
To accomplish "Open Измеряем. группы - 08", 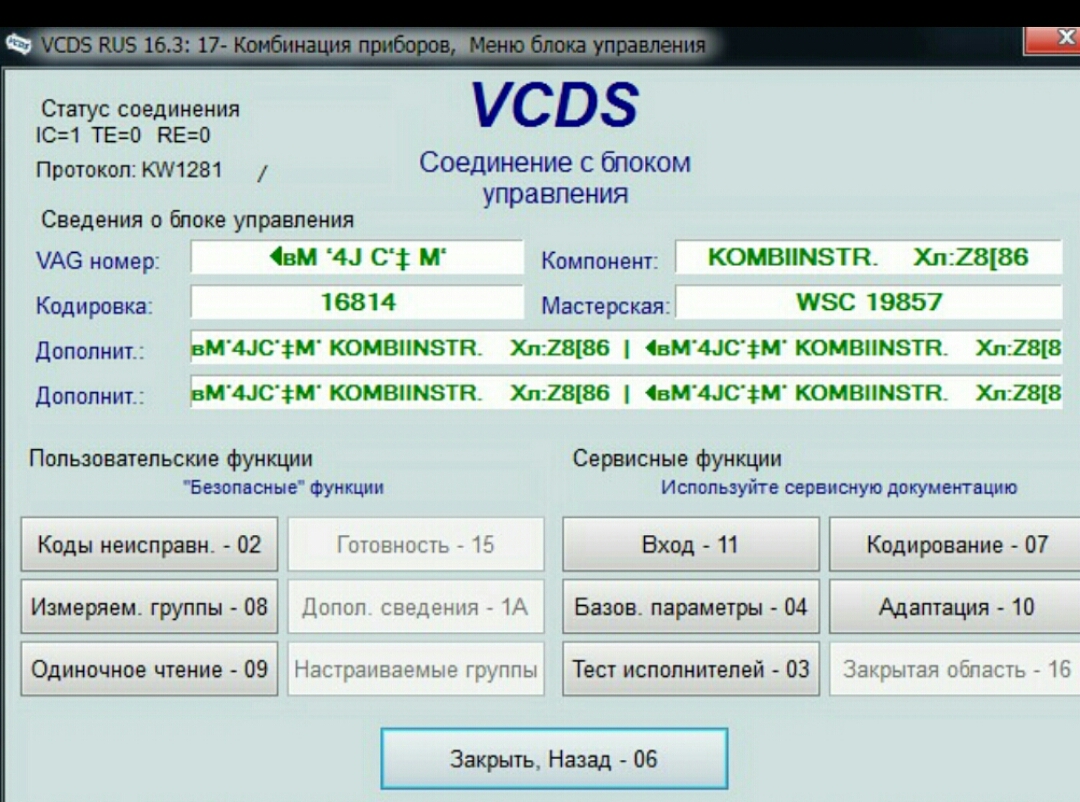I will (x=149, y=607).
